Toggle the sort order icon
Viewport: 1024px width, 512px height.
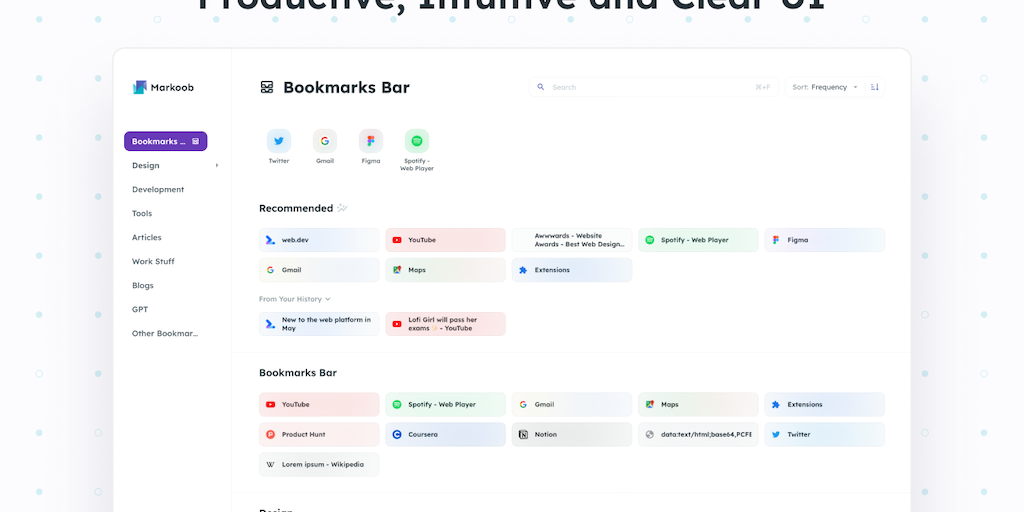[x=875, y=87]
